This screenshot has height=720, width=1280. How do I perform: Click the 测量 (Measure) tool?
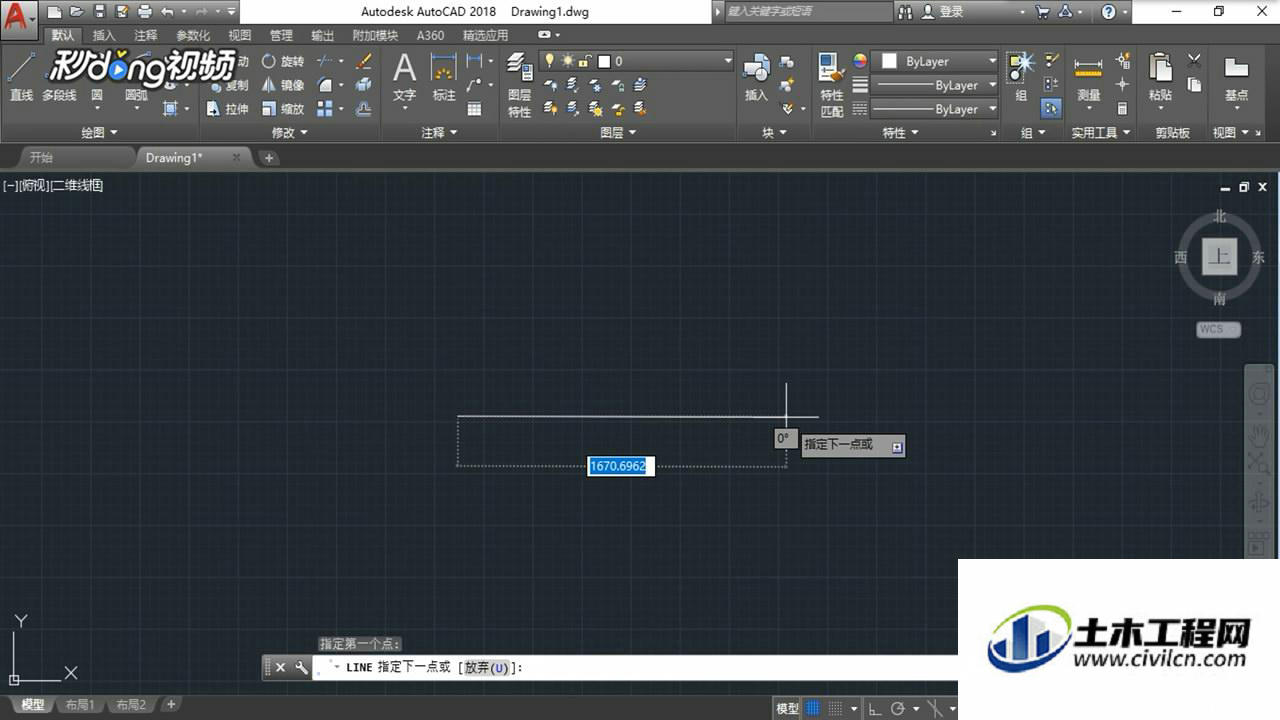1088,78
